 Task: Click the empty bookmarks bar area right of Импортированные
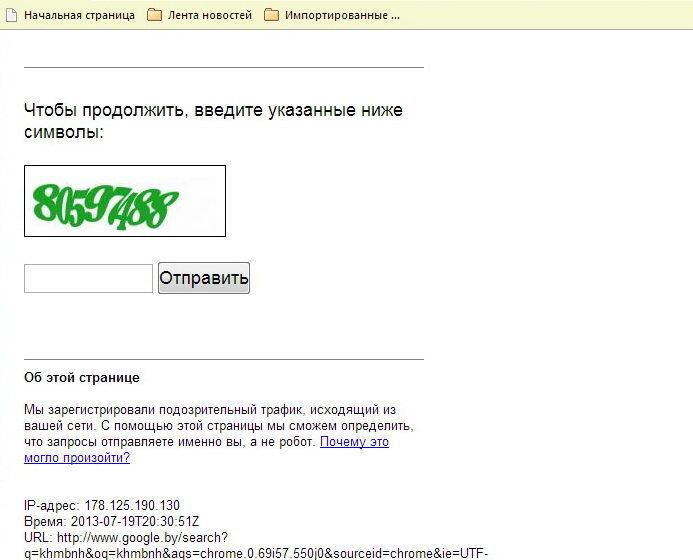550,15
